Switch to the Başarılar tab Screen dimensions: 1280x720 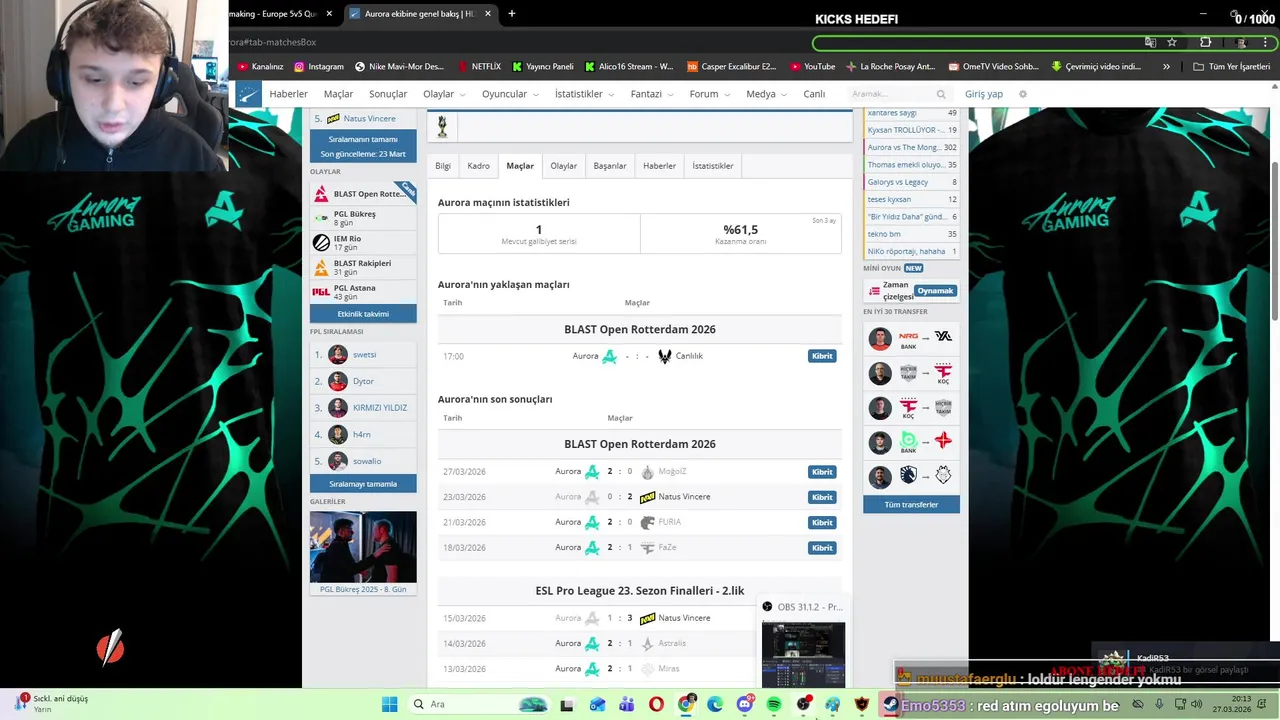click(x=610, y=166)
